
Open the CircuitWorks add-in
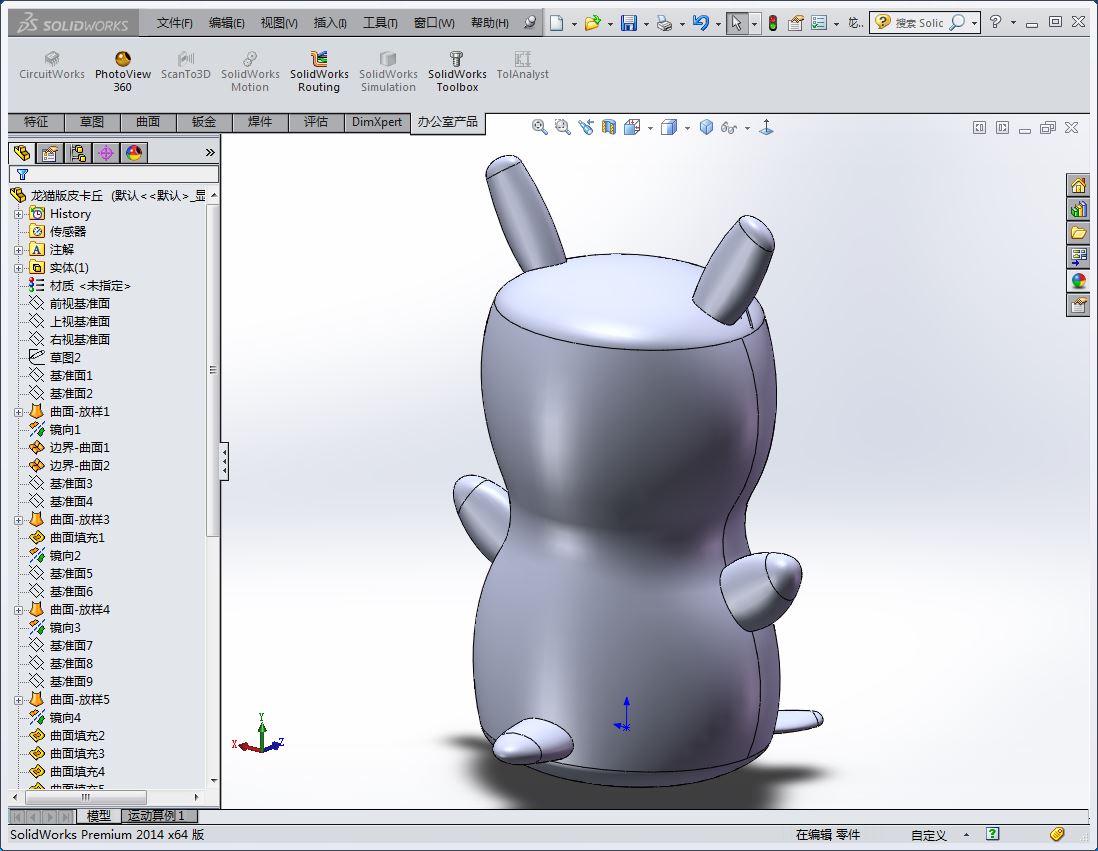point(52,66)
